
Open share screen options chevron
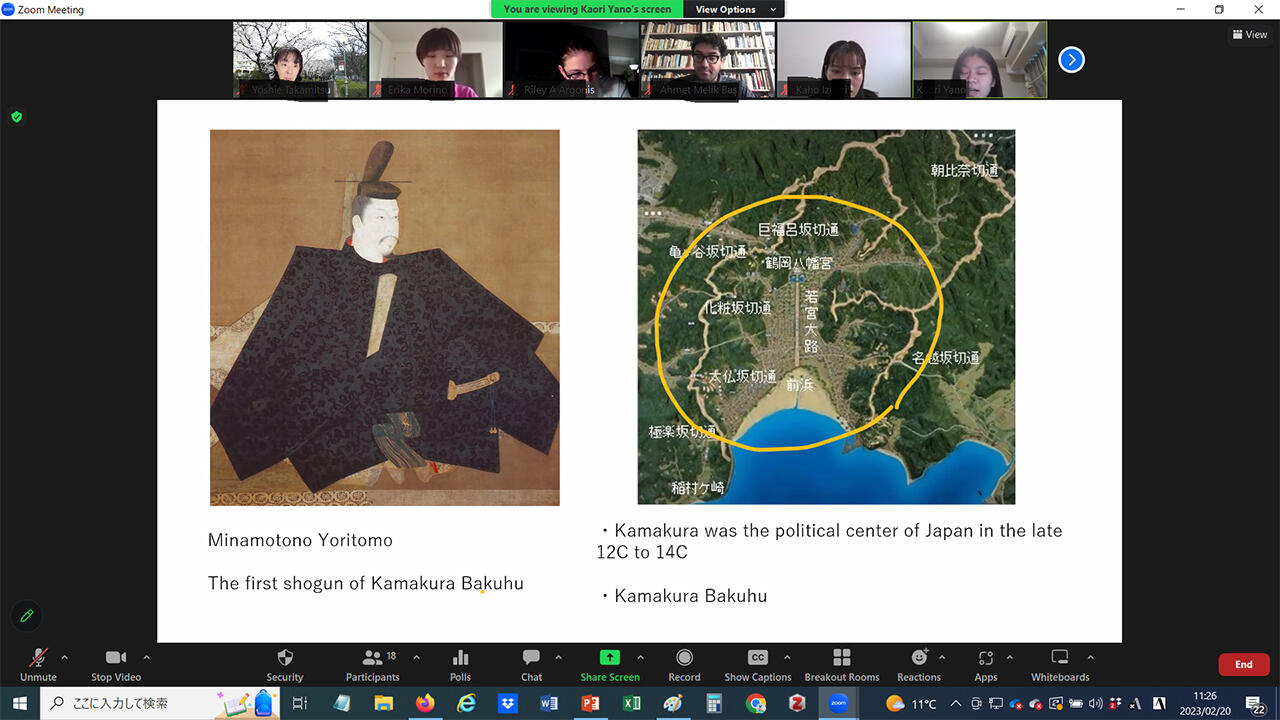click(x=640, y=658)
